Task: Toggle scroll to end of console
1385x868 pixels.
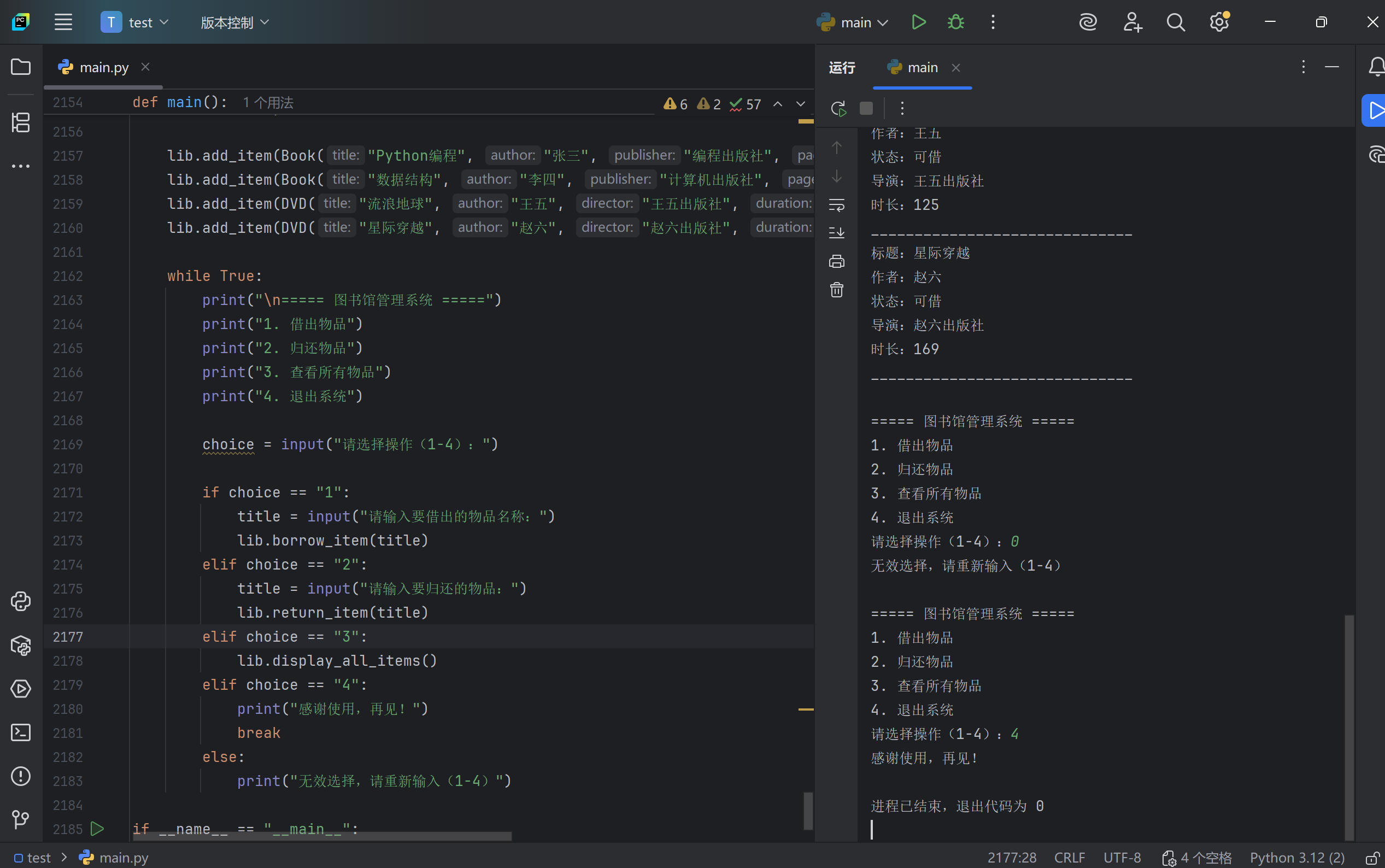Action: (837, 233)
